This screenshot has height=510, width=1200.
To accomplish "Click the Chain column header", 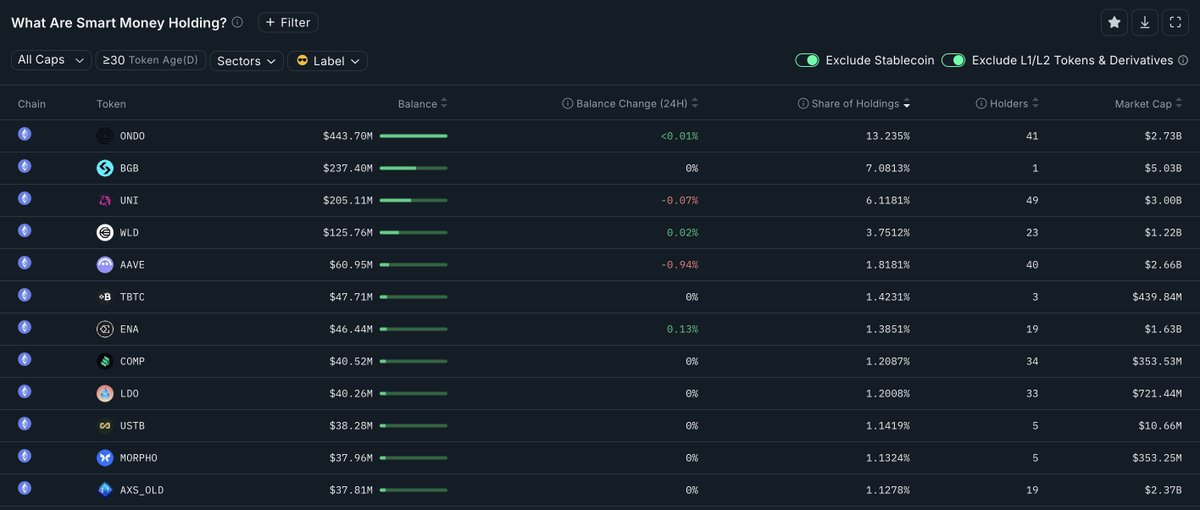I will (32, 104).
